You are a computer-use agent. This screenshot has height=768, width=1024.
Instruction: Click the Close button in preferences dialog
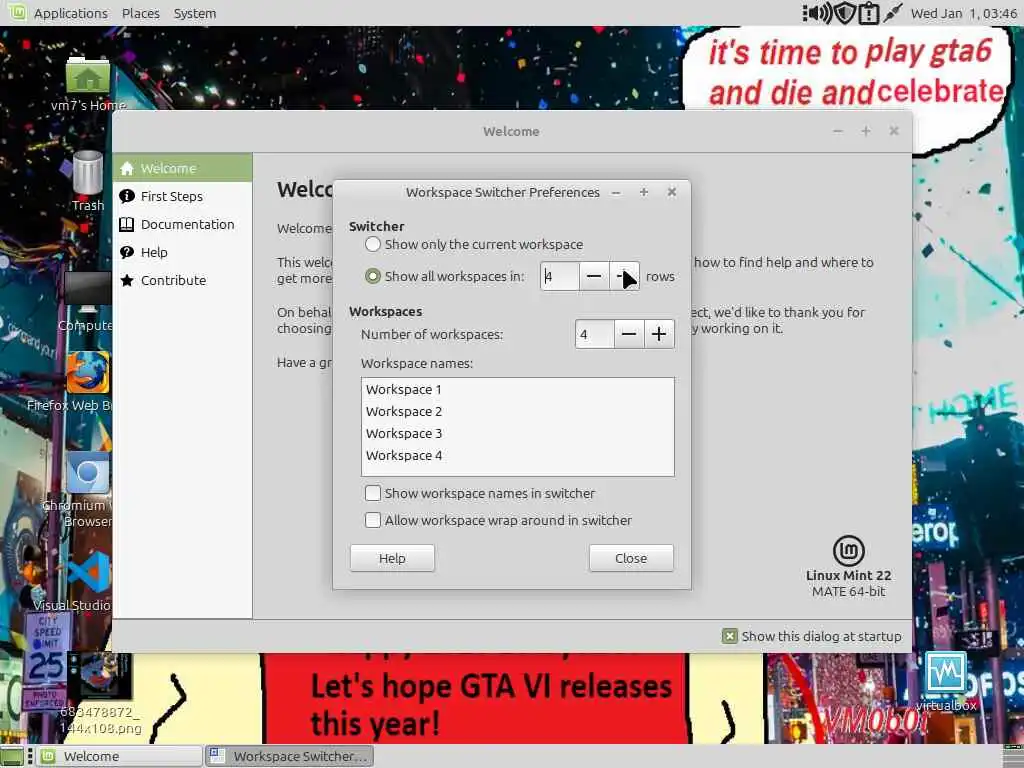(x=631, y=558)
